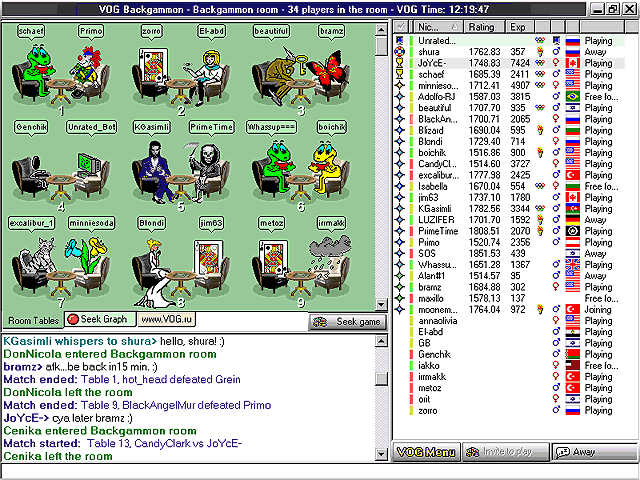Click irmakk's rain cloud avatar at table 9

330,255
